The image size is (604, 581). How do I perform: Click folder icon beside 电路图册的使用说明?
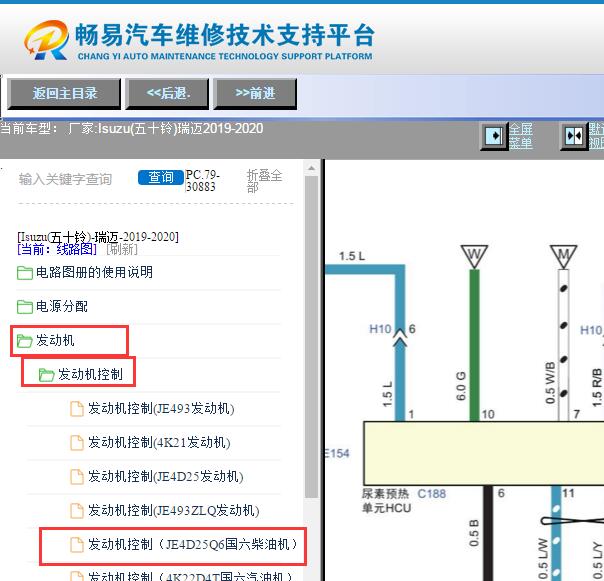[x=25, y=273]
